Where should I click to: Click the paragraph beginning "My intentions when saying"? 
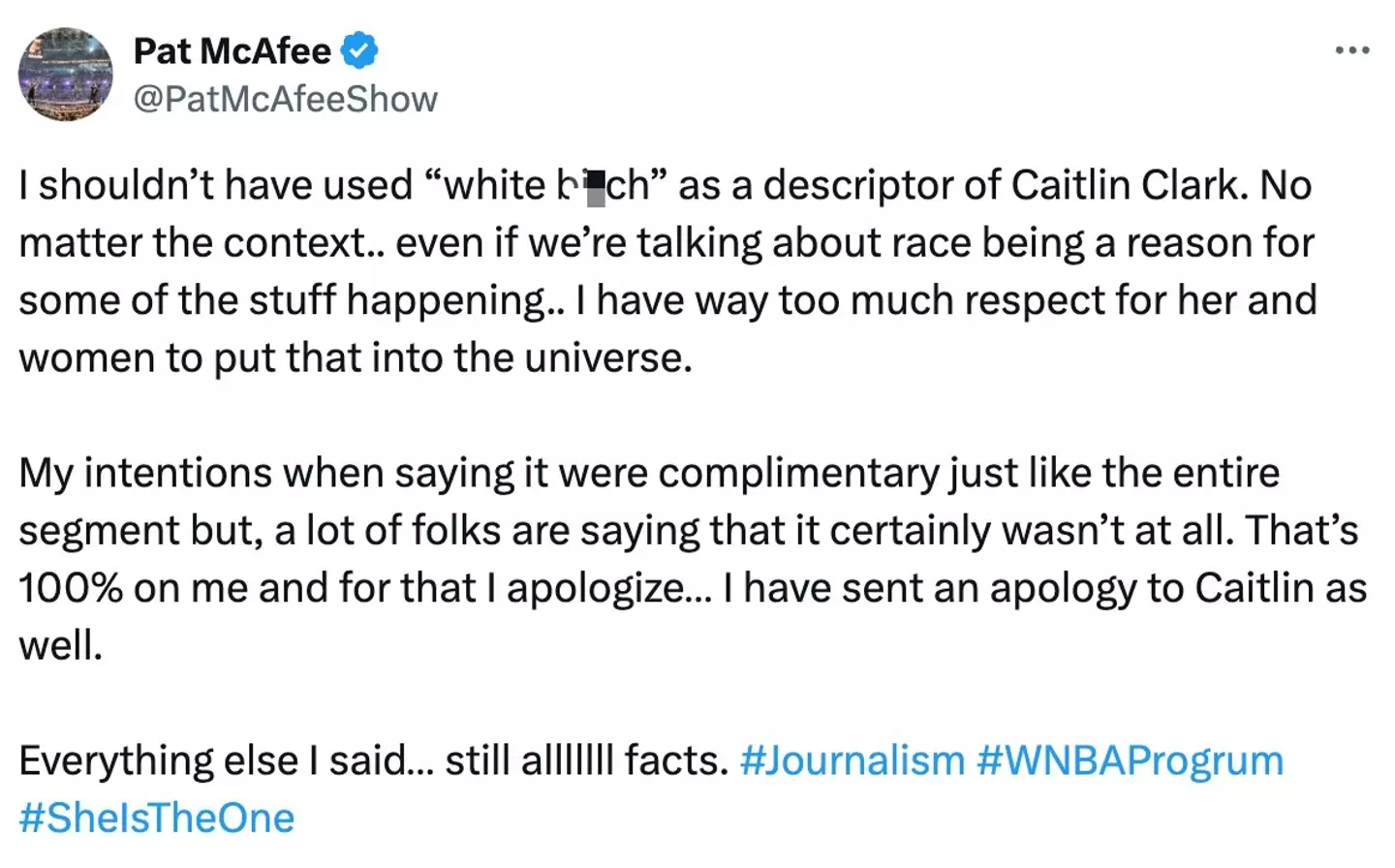[x=649, y=473]
